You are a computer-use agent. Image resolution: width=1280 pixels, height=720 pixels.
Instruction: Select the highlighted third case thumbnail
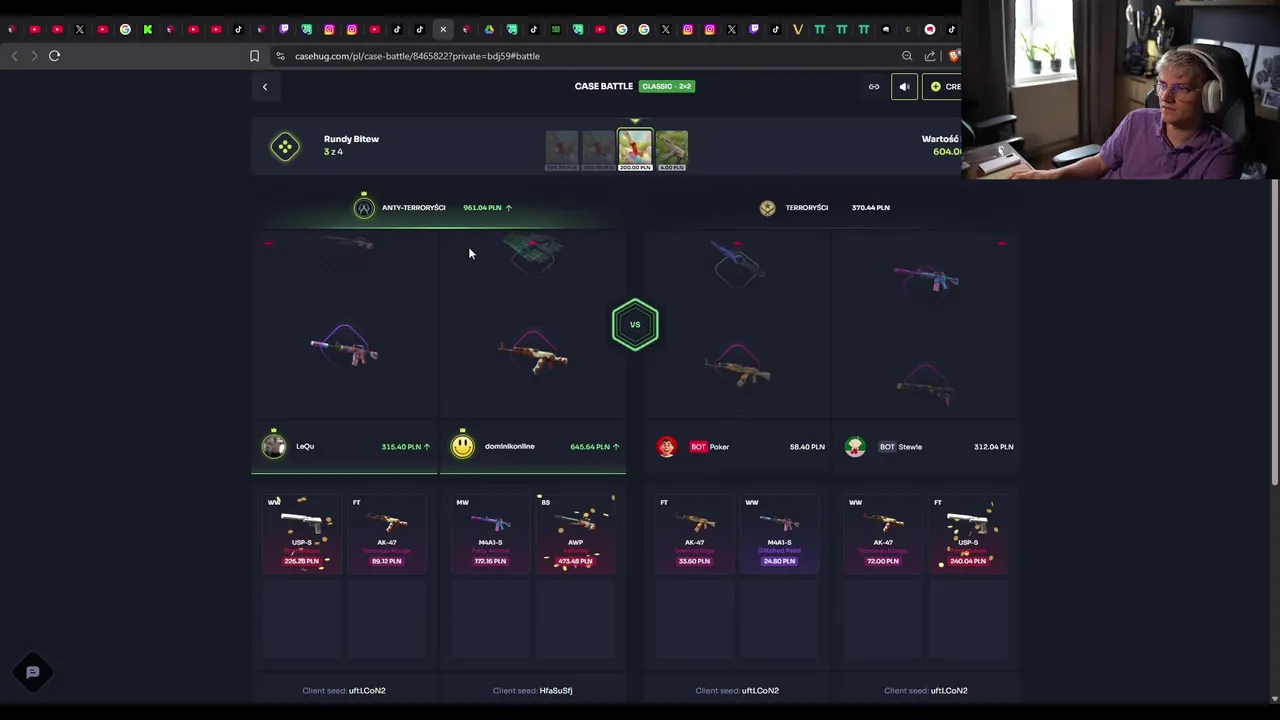[635, 150]
